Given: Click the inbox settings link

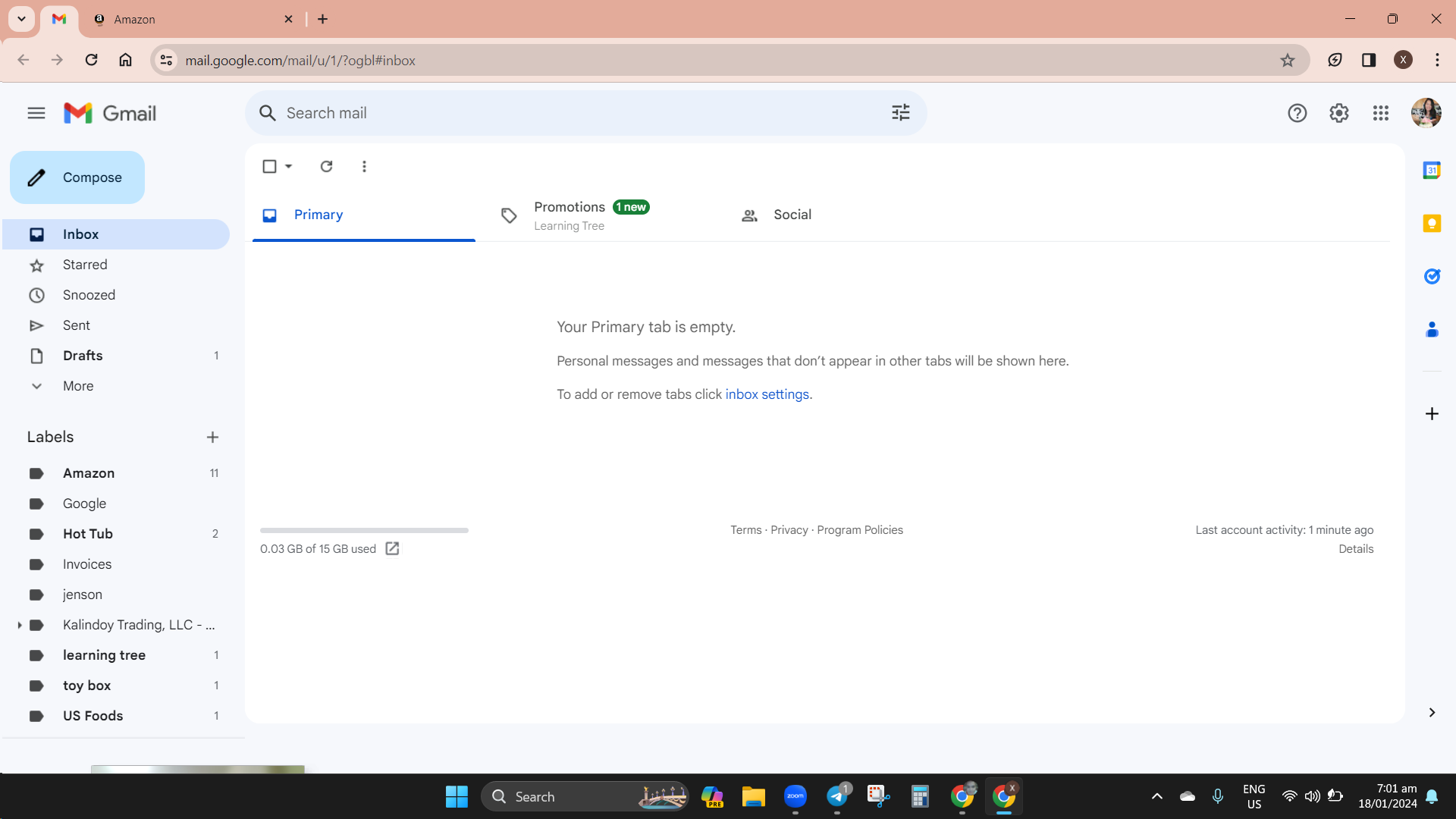Looking at the screenshot, I should pos(767,394).
